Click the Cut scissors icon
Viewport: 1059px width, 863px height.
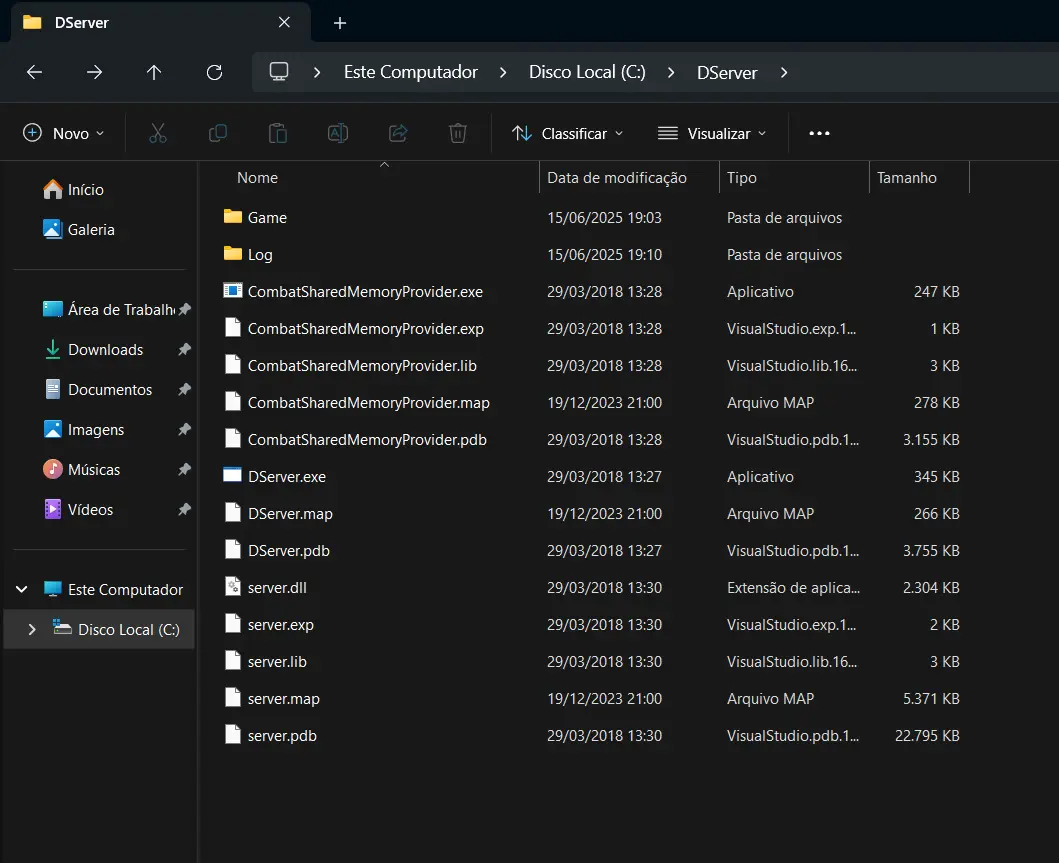[157, 133]
